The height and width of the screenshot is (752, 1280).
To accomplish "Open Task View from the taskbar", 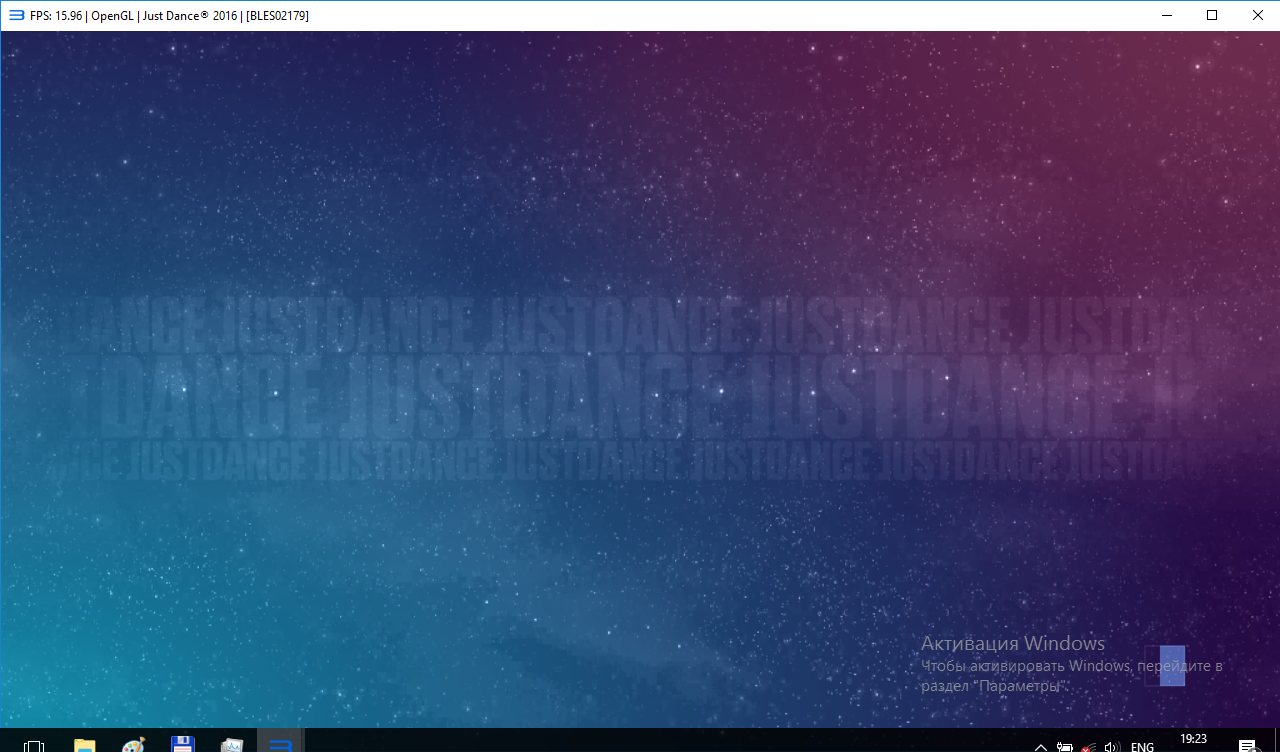I will pos(33,745).
